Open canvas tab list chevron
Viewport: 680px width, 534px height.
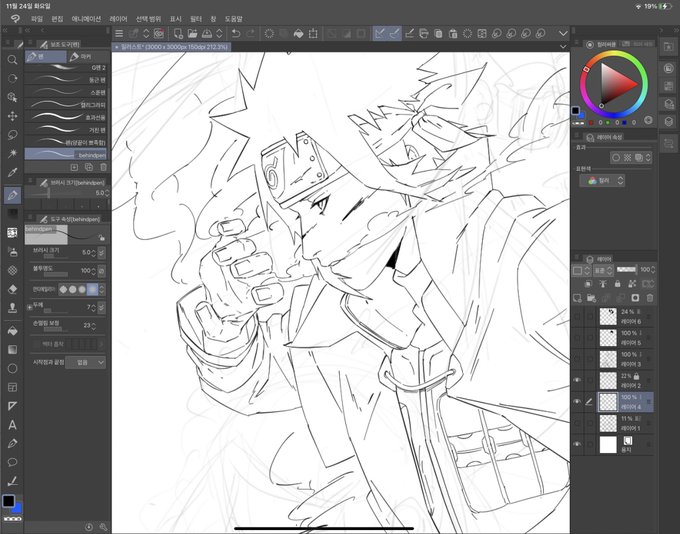point(563,46)
